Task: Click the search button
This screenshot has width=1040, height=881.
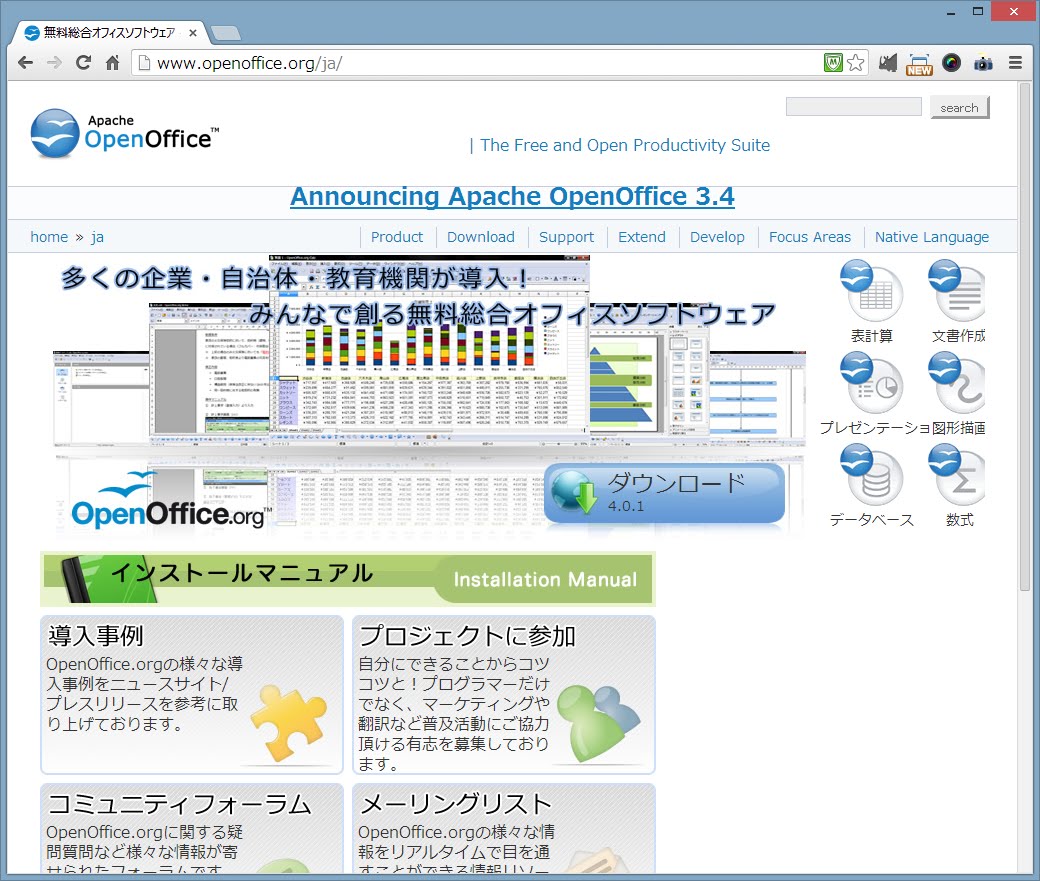Action: click(x=959, y=107)
